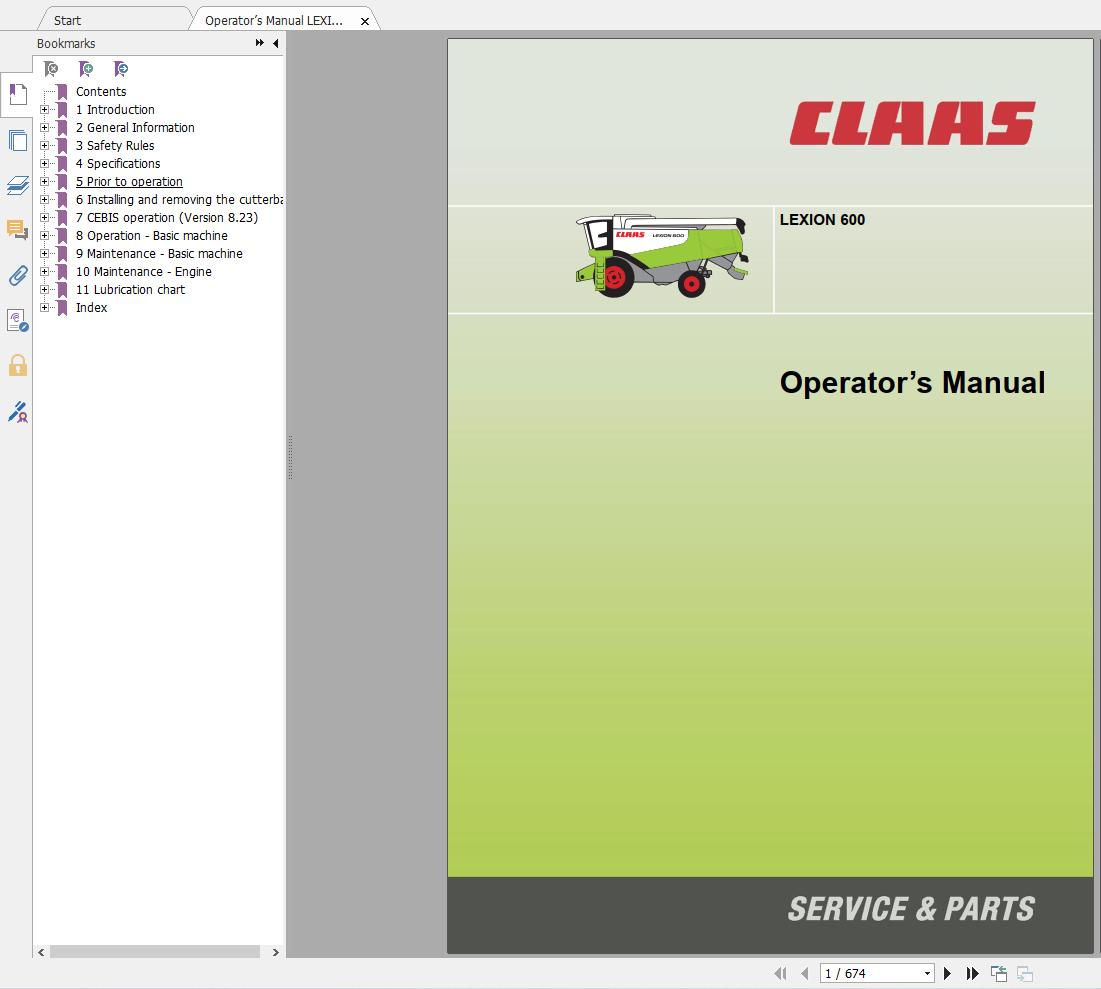Go to the next page
The image size is (1101, 989).
(947, 972)
